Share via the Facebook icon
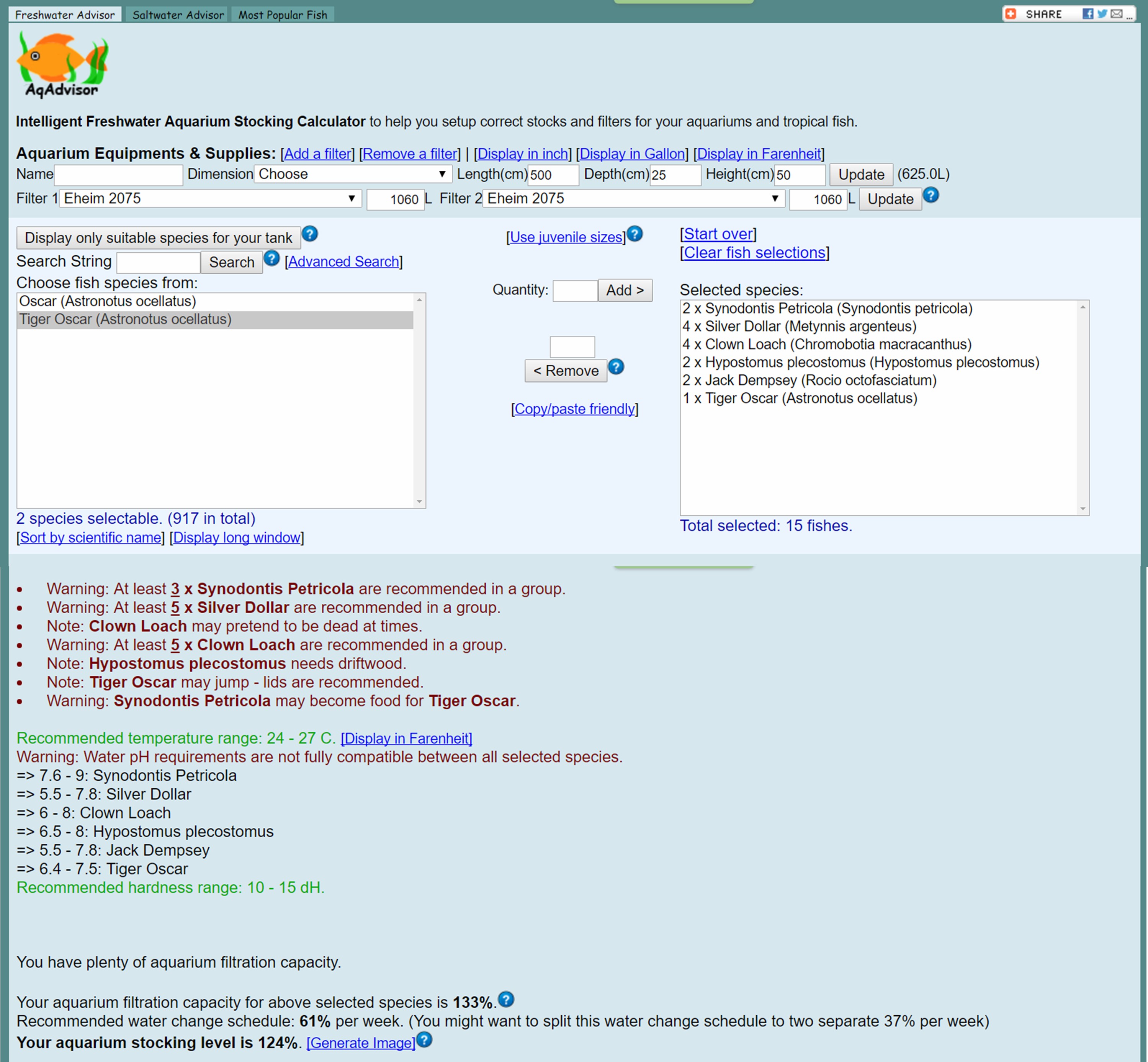The height and width of the screenshot is (1062, 1148). 1087,14
